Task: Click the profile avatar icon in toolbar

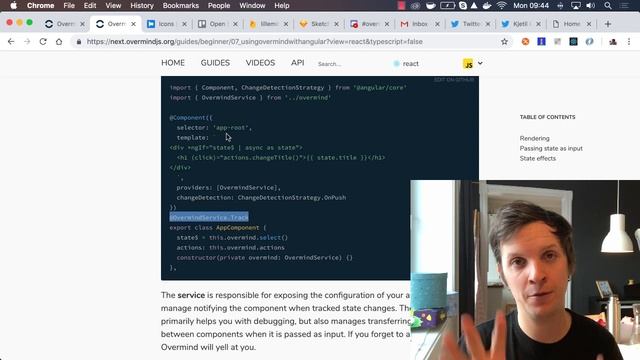Action: coord(613,41)
